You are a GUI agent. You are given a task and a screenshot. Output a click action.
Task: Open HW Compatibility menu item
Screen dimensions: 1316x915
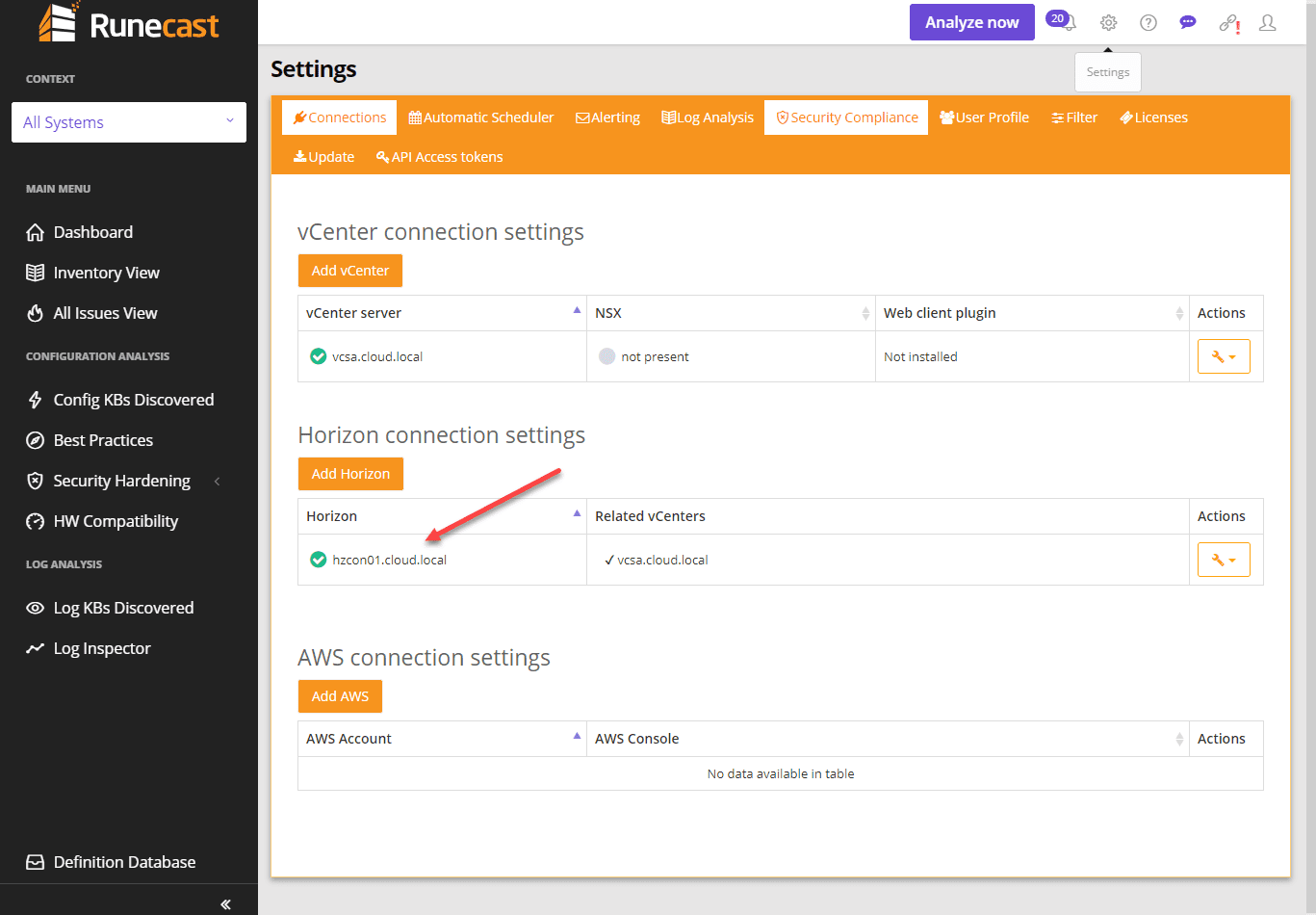[x=116, y=521]
